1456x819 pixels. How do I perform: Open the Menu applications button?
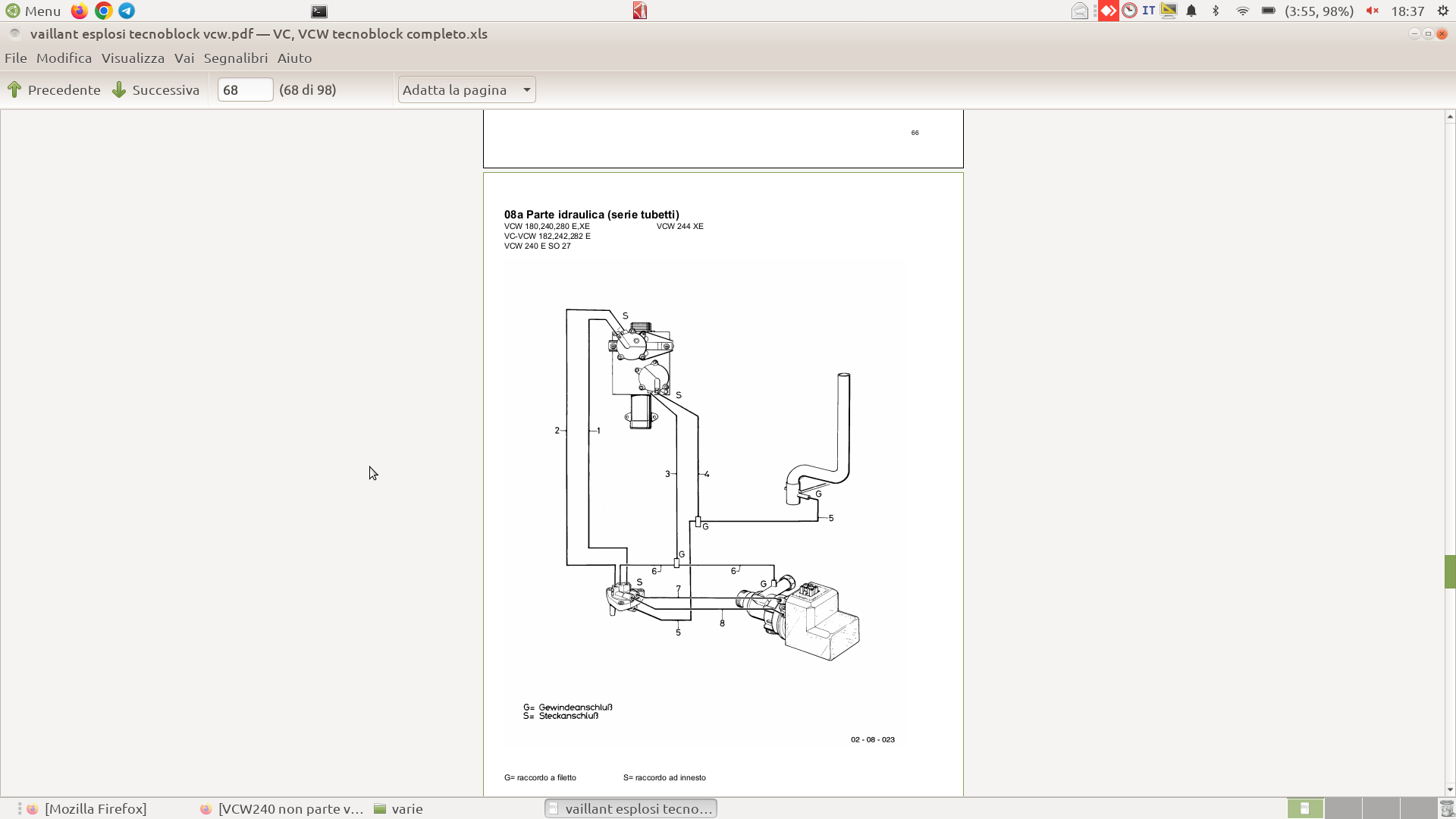33,11
